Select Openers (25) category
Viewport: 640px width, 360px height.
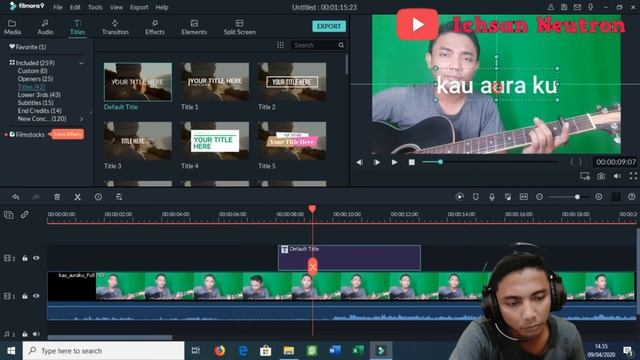pyautogui.click(x=35, y=79)
